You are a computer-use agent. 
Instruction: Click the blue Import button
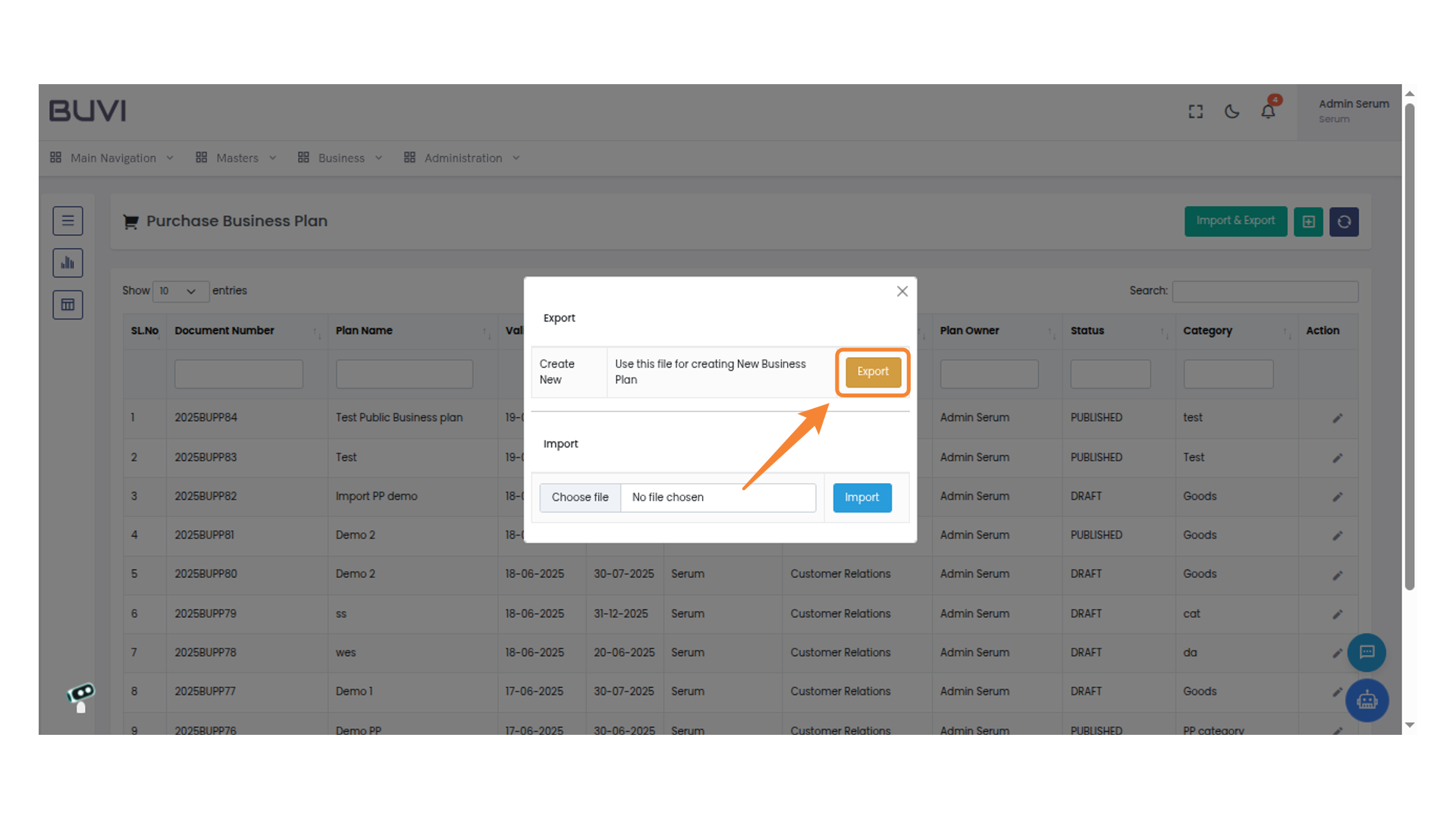[861, 497]
